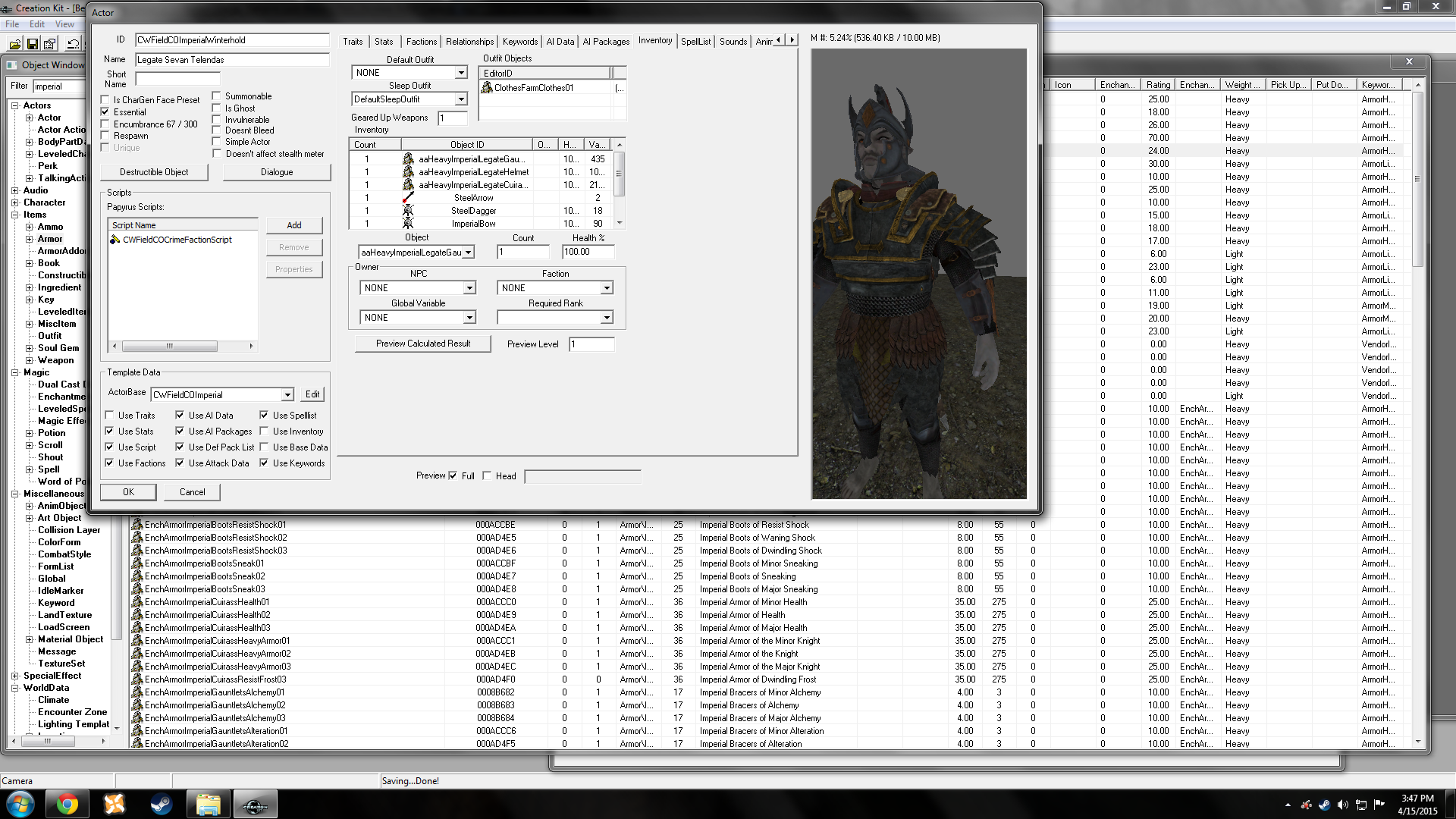Enable the Respawn checkbox
The image size is (1456, 819).
point(105,136)
